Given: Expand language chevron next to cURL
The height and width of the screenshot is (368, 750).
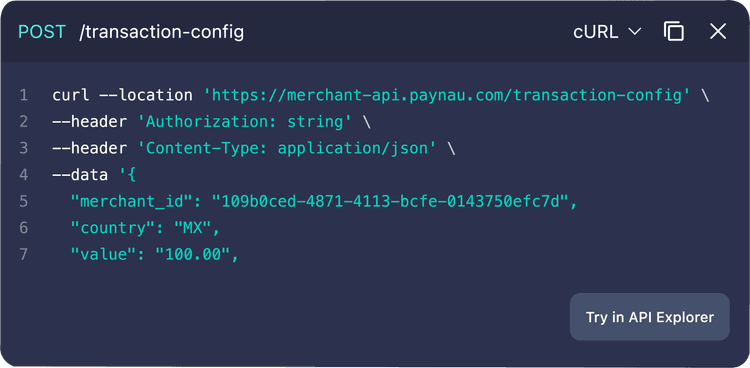Looking at the screenshot, I should [x=634, y=32].
